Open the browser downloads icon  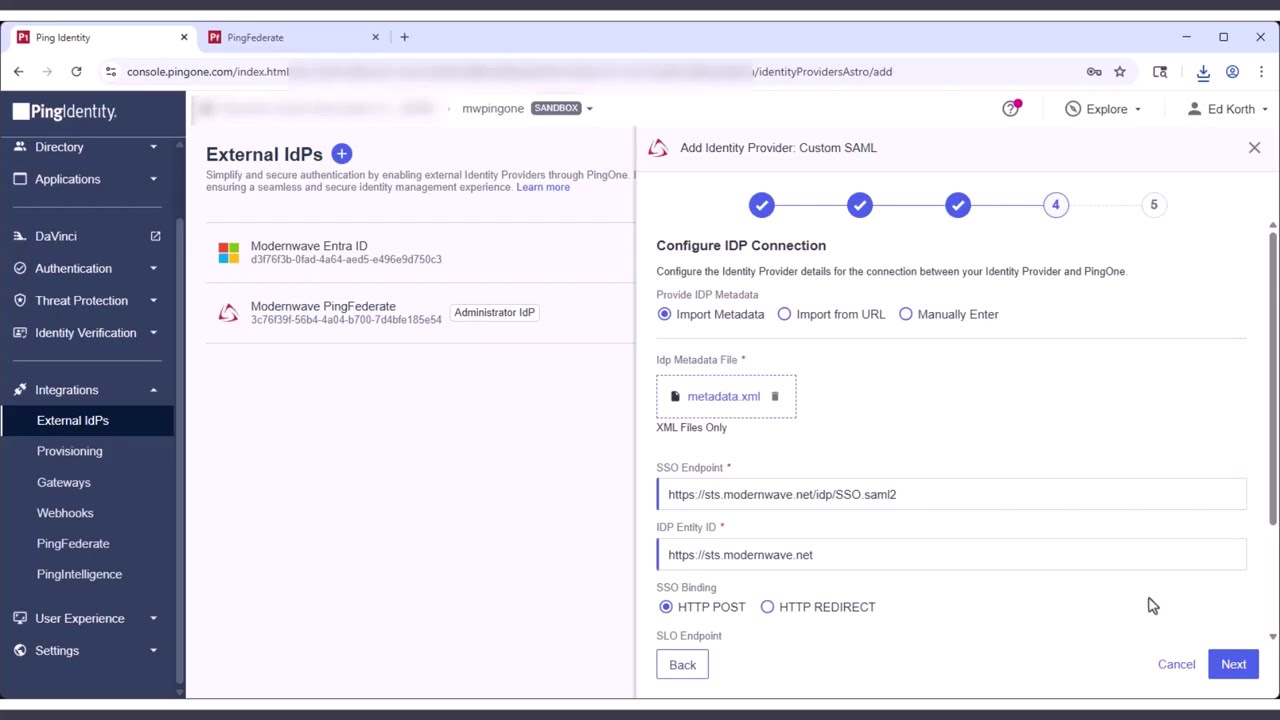[1203, 72]
